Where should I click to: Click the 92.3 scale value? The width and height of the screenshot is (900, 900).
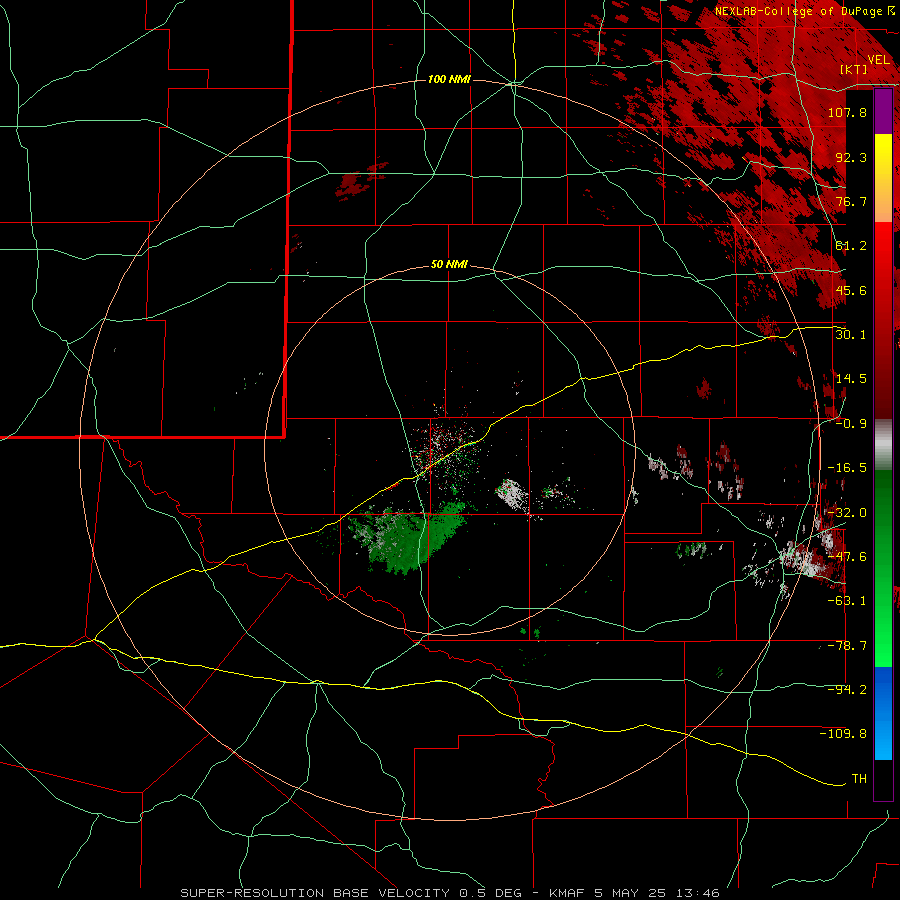851,157
